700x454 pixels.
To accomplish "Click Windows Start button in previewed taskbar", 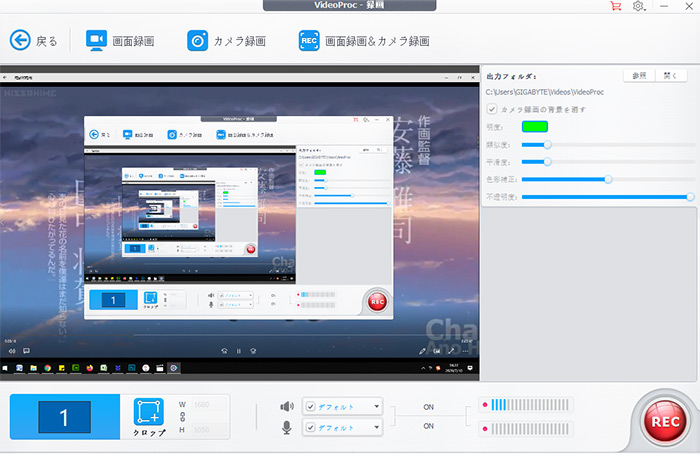I will click(x=5, y=368).
